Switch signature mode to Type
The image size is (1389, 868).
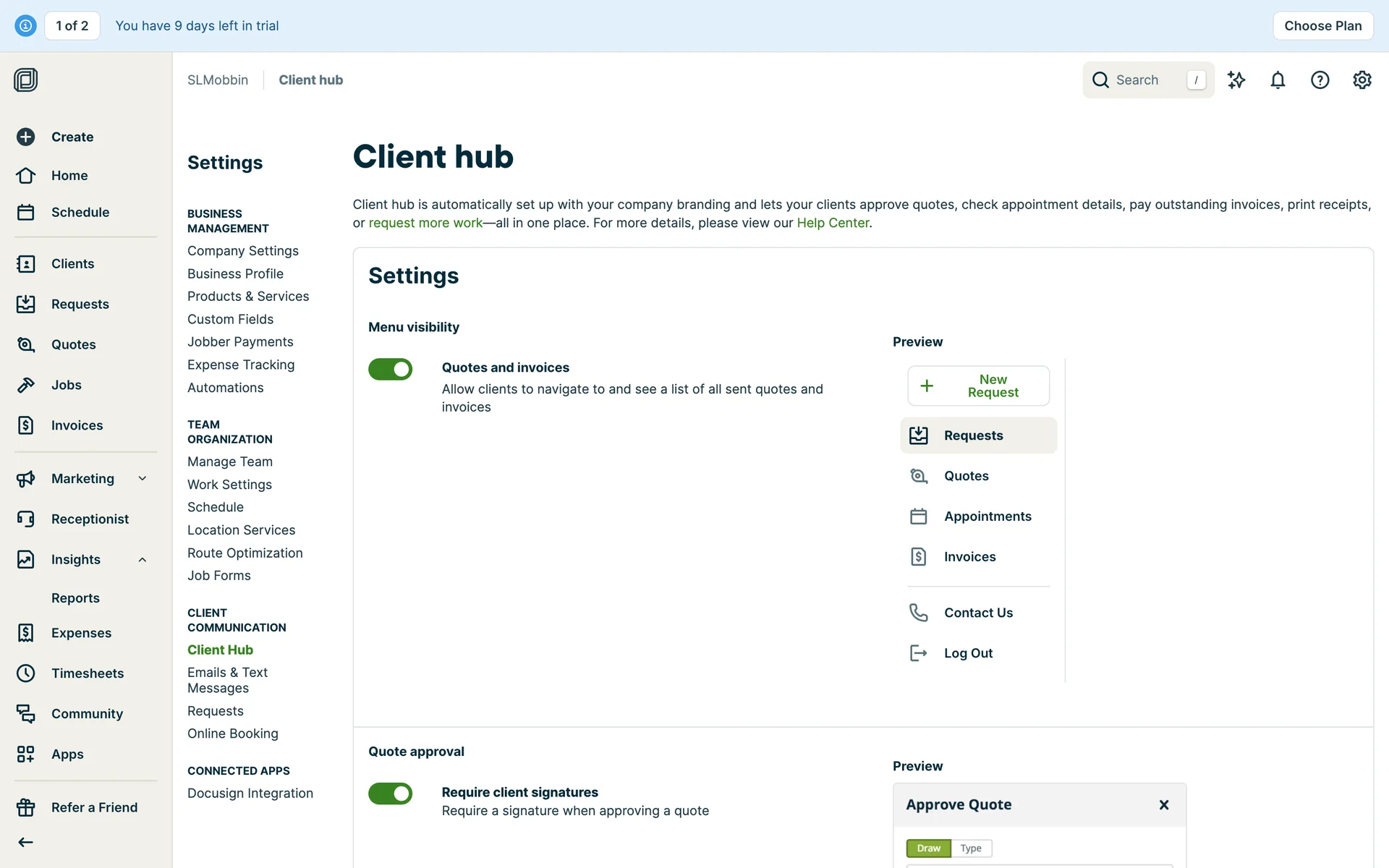coord(971,848)
